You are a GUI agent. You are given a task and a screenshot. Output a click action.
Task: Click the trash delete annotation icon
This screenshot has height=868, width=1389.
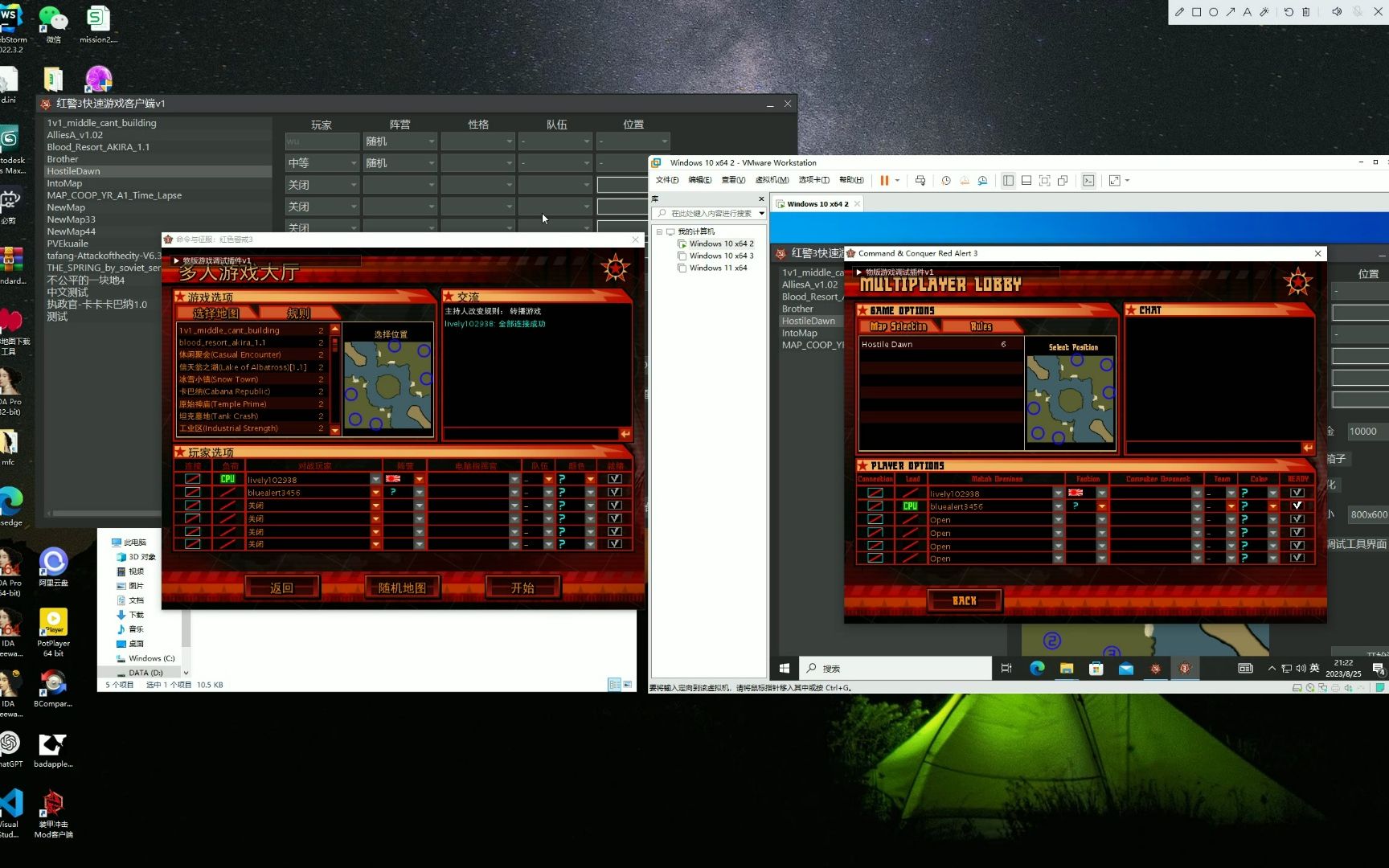pyautogui.click(x=1306, y=12)
